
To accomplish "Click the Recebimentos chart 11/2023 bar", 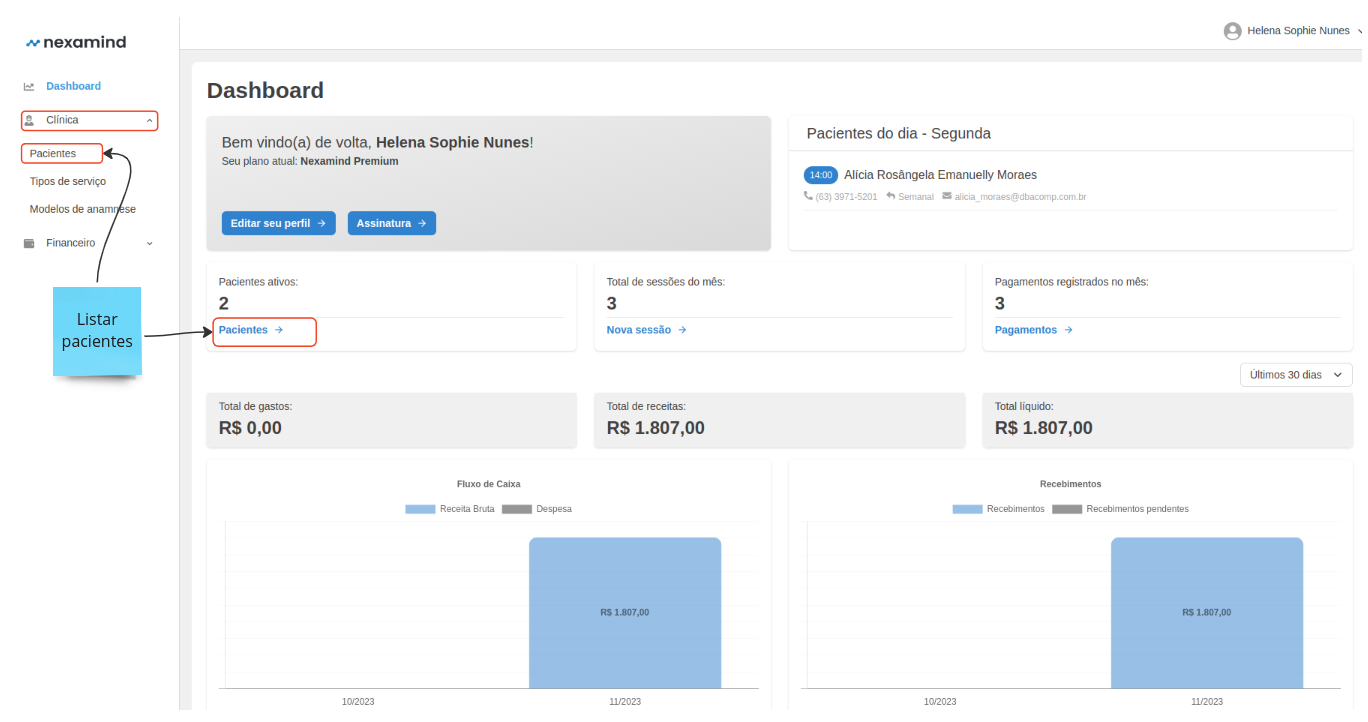I will (x=1207, y=613).
